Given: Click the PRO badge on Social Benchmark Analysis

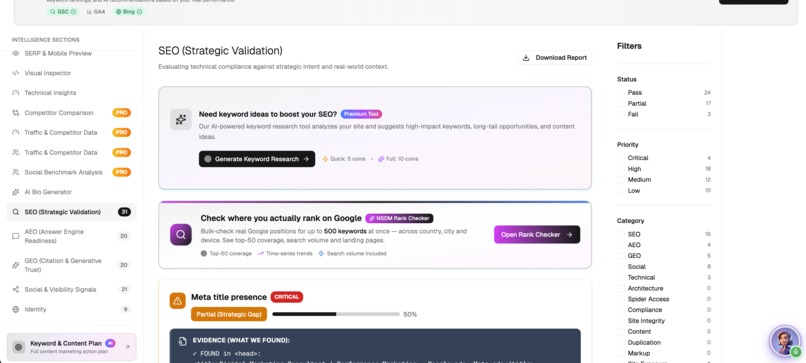Looking at the screenshot, I should (x=122, y=172).
